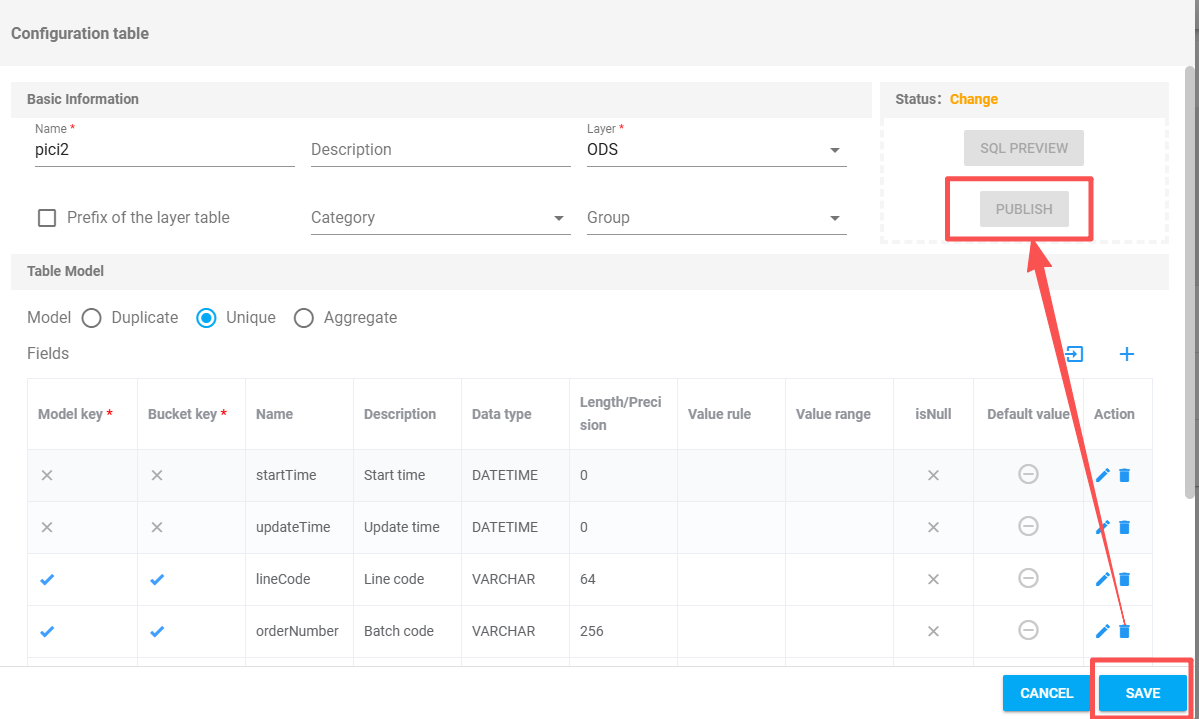Enable Prefix of the layer table checkbox
Screen dimensions: 1199x719
pyautogui.click(x=47, y=218)
